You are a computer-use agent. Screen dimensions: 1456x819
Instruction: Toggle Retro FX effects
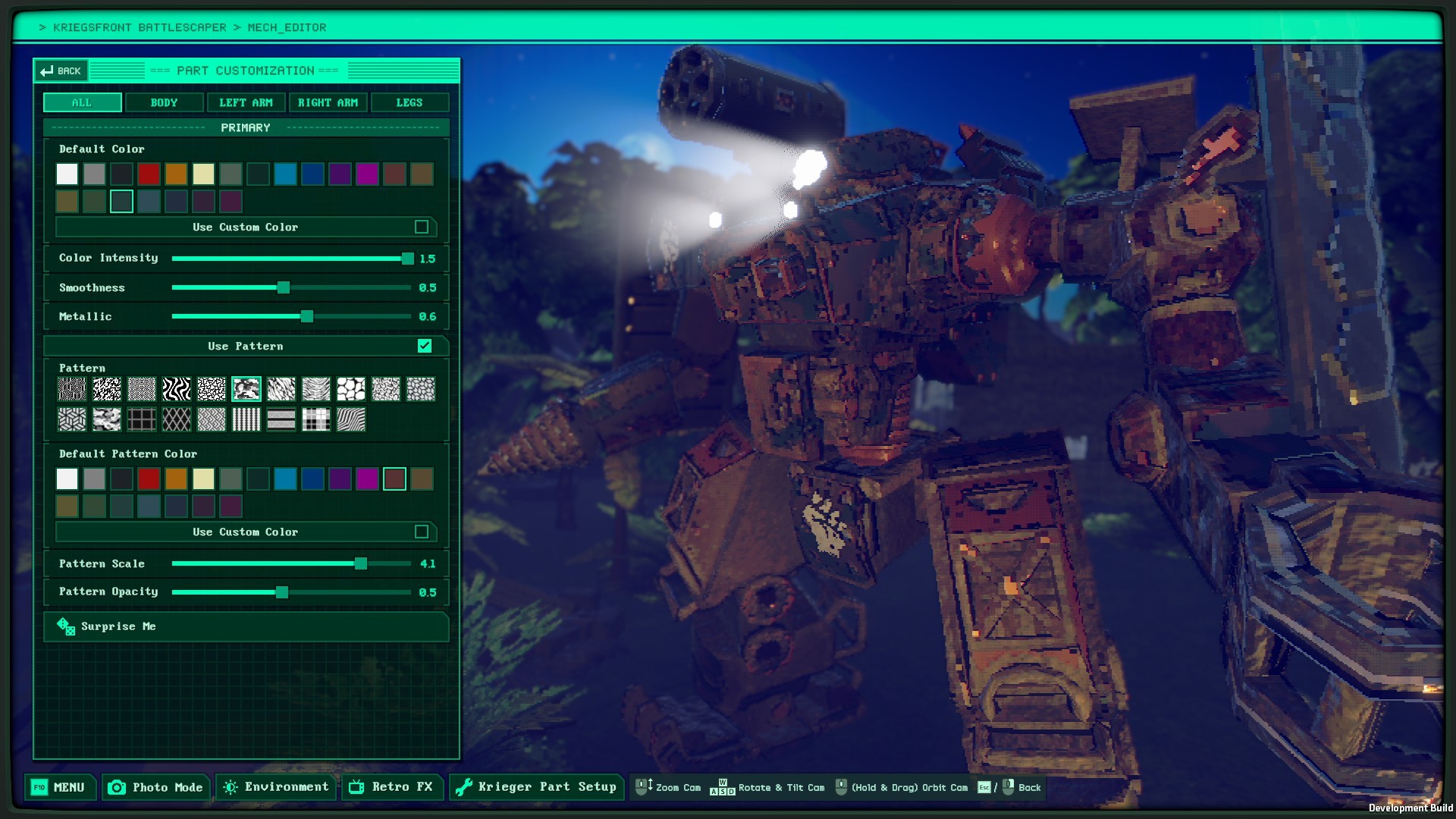392,787
